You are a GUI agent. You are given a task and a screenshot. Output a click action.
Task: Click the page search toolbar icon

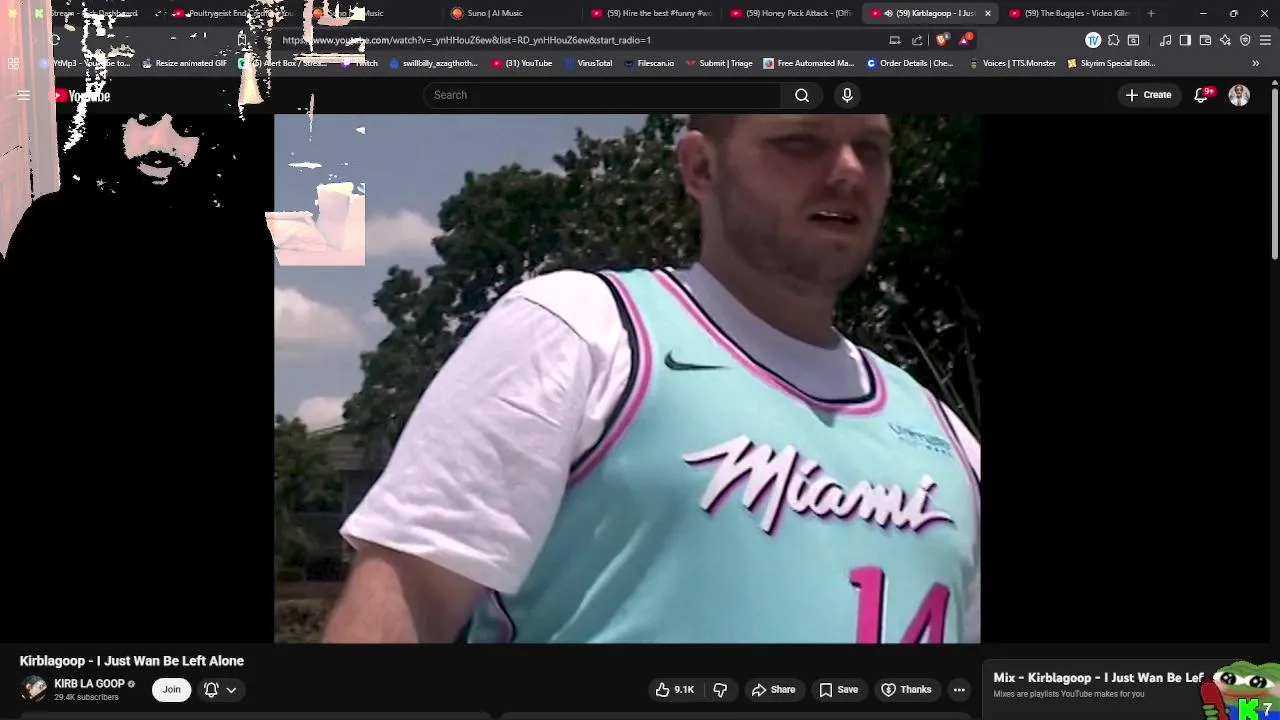coord(1133,40)
